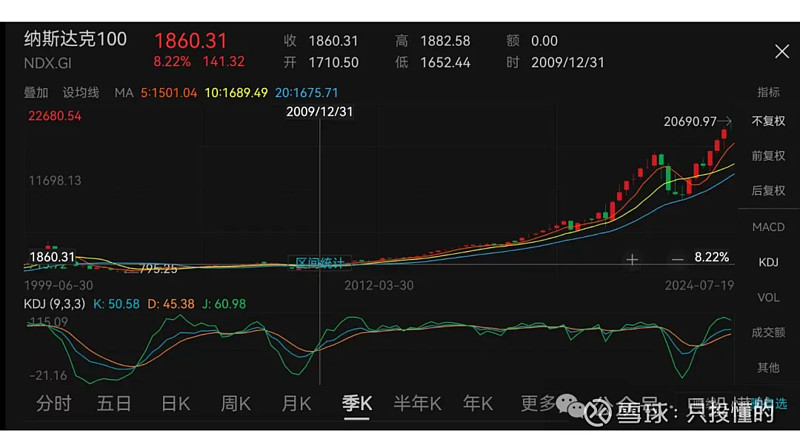Click the 2012-03-30 date axis label
This screenshot has height=439, width=800.
pos(379,285)
